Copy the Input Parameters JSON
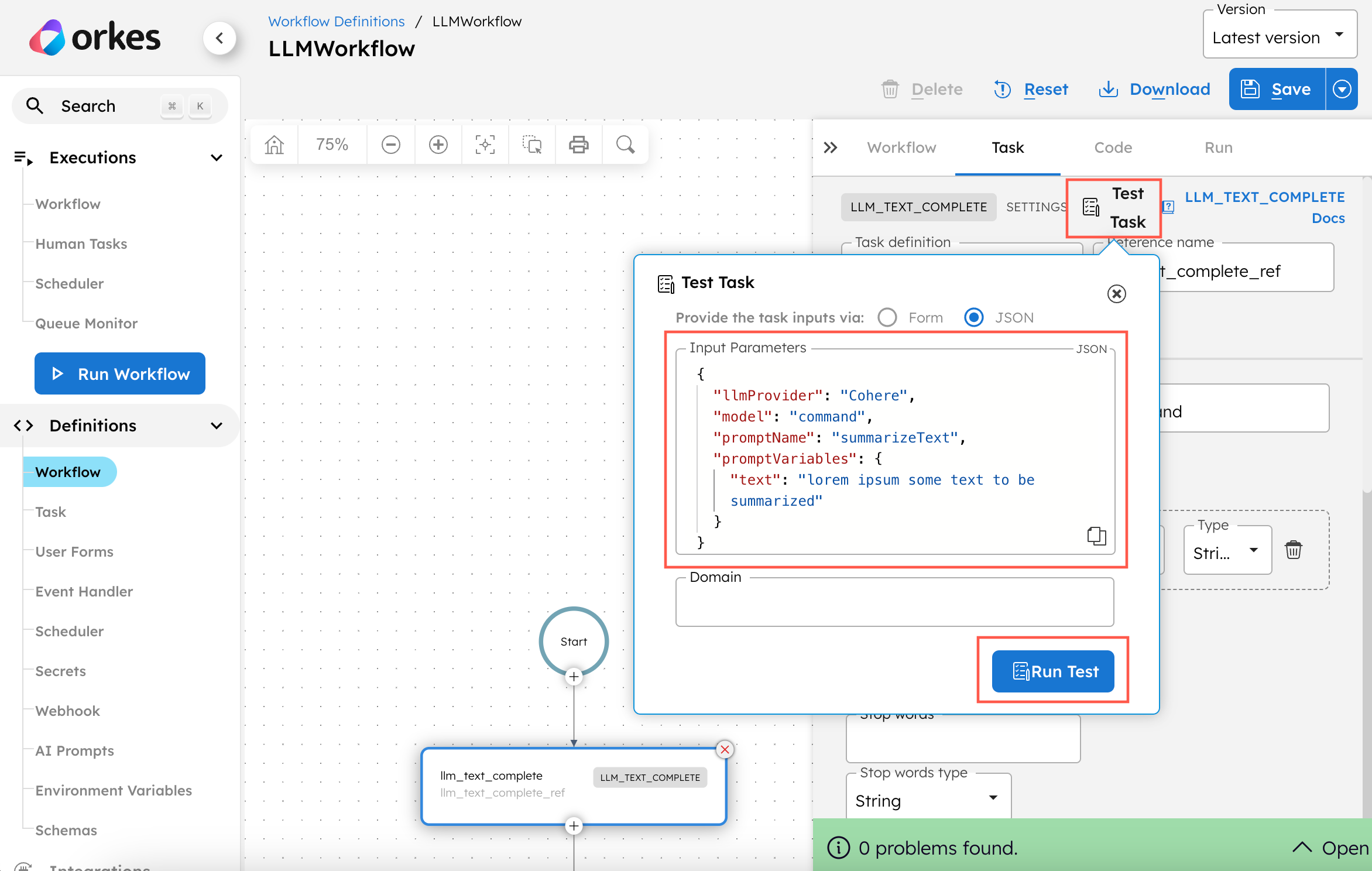This screenshot has width=1372, height=871. 1096,536
